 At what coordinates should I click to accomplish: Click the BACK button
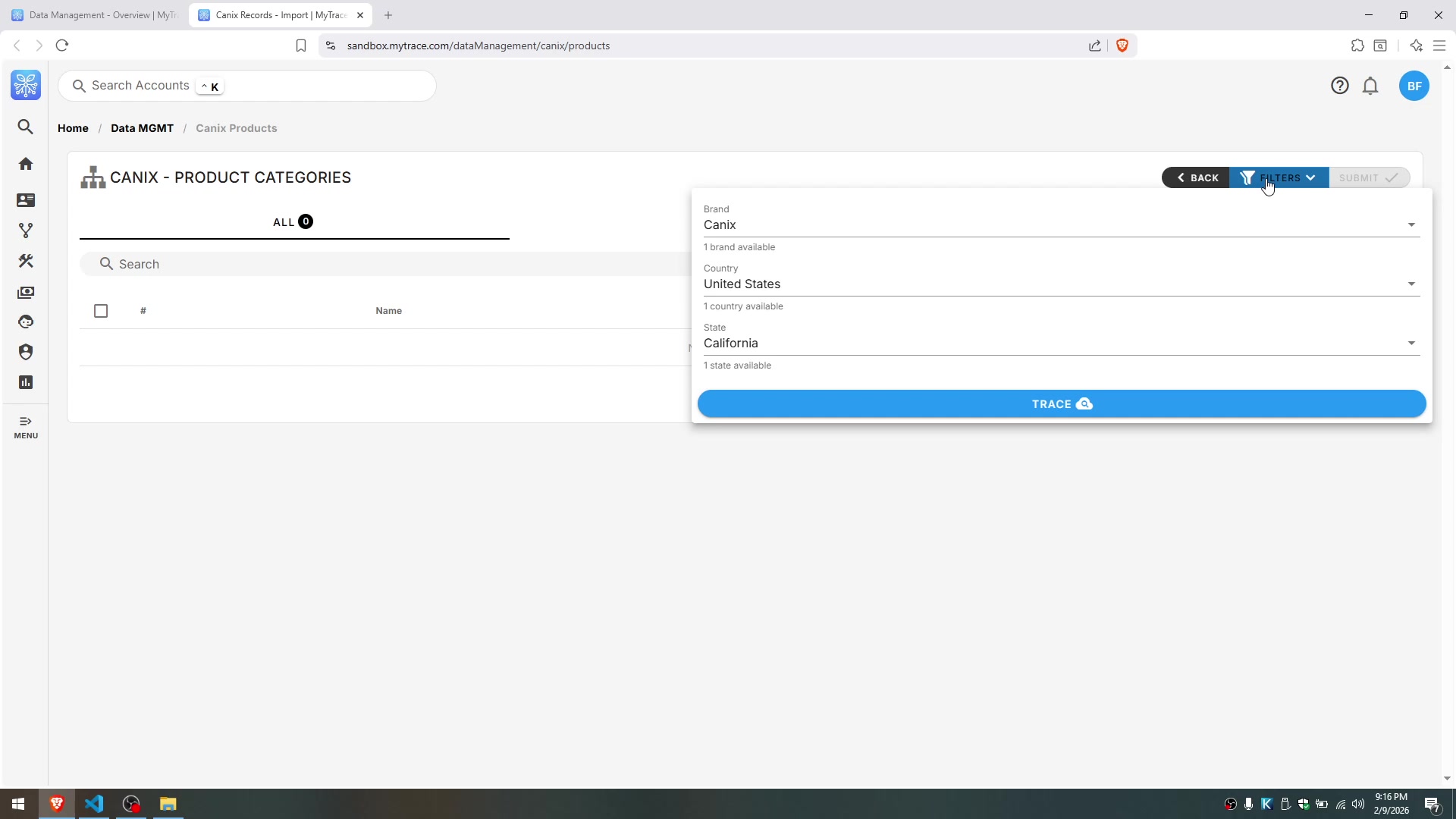click(x=1196, y=178)
